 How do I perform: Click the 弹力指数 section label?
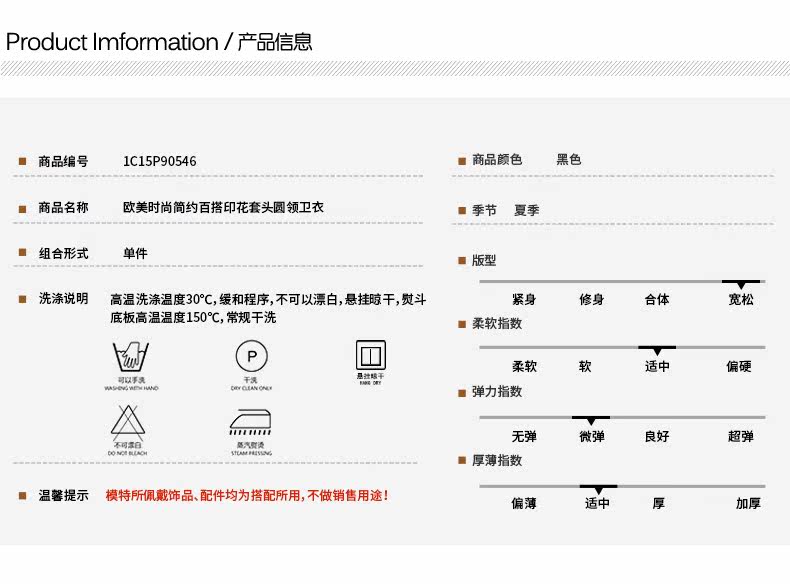click(497, 392)
